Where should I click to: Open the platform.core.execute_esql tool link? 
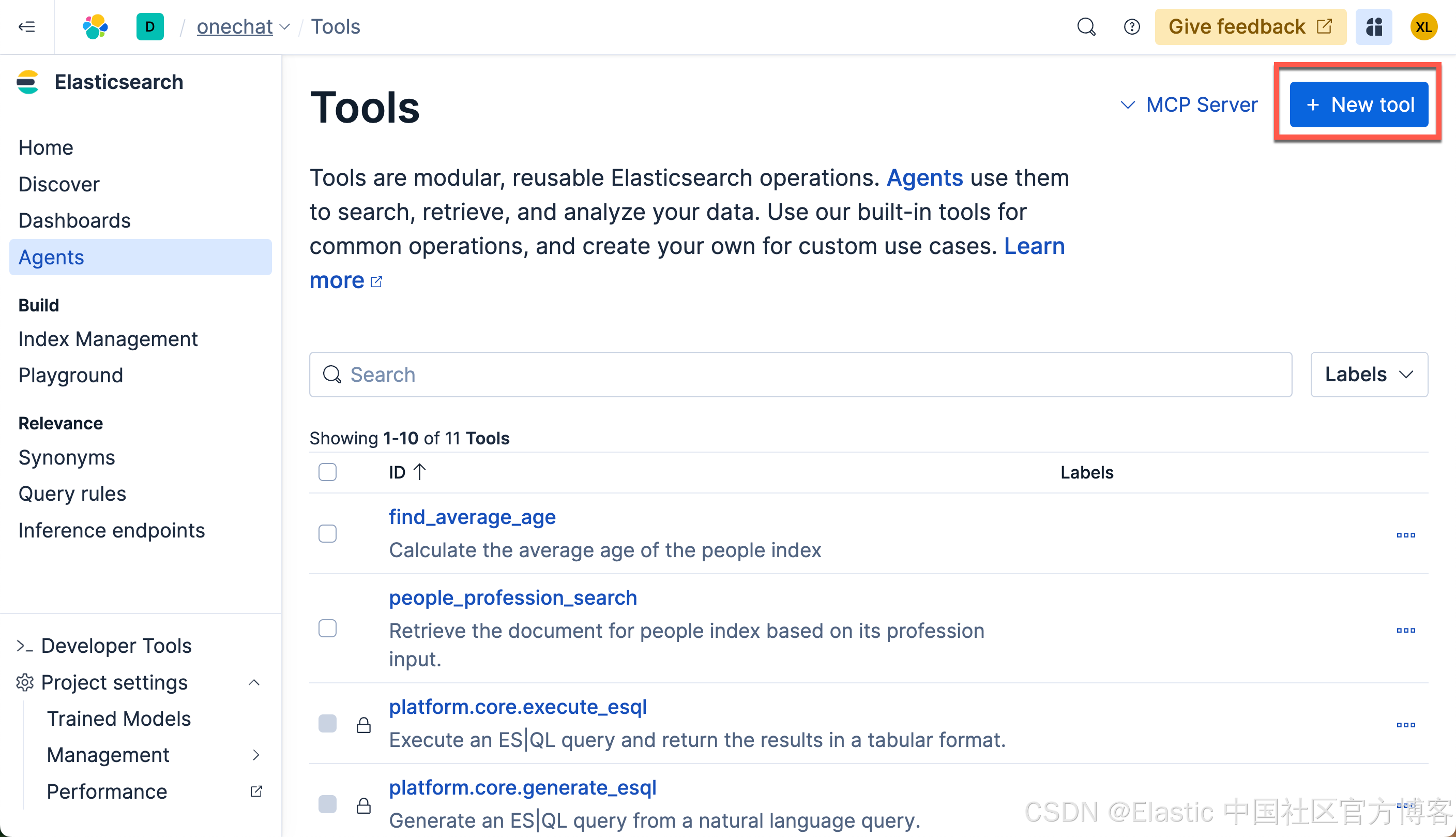(518, 707)
